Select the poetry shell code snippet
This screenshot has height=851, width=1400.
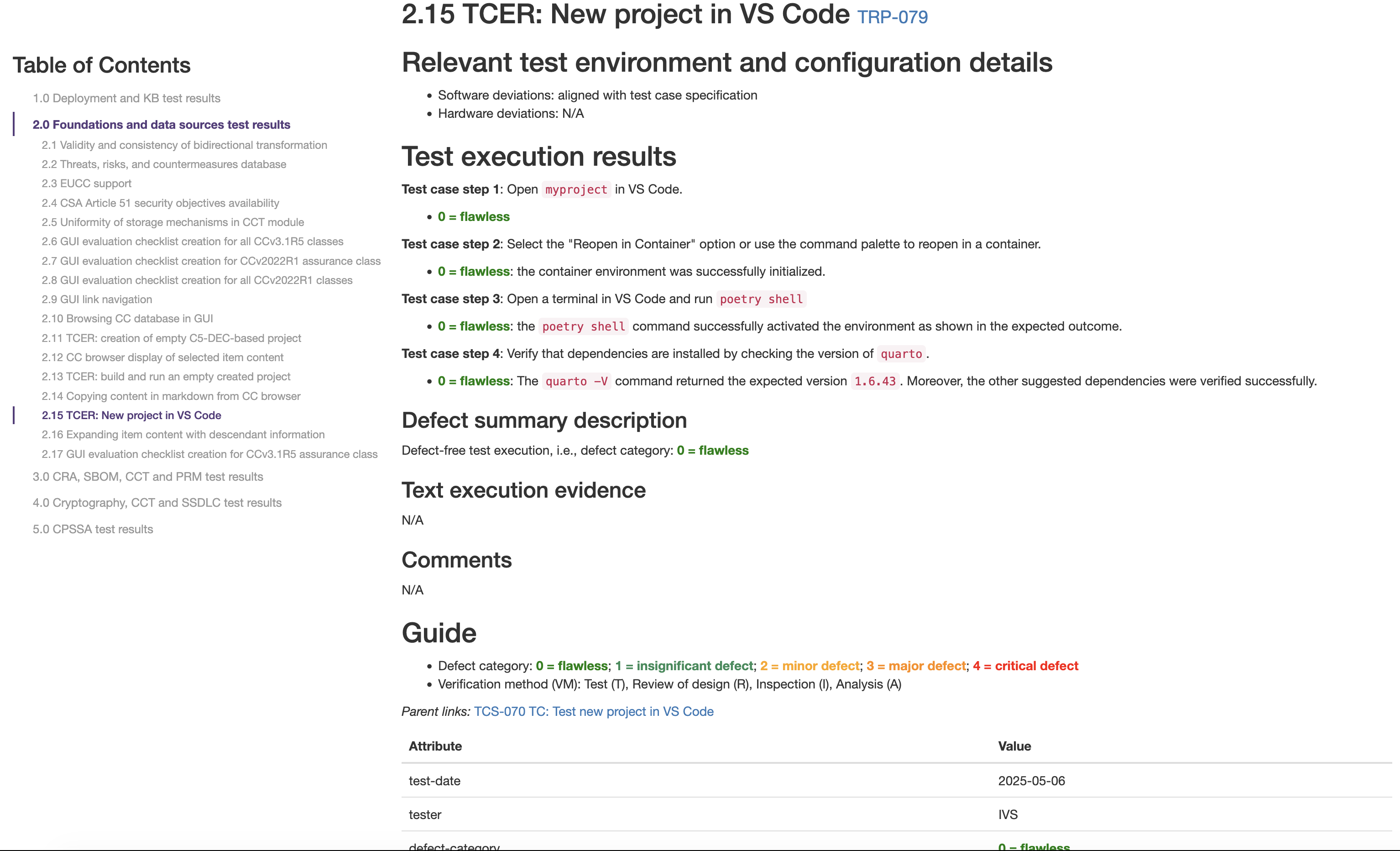tap(760, 299)
